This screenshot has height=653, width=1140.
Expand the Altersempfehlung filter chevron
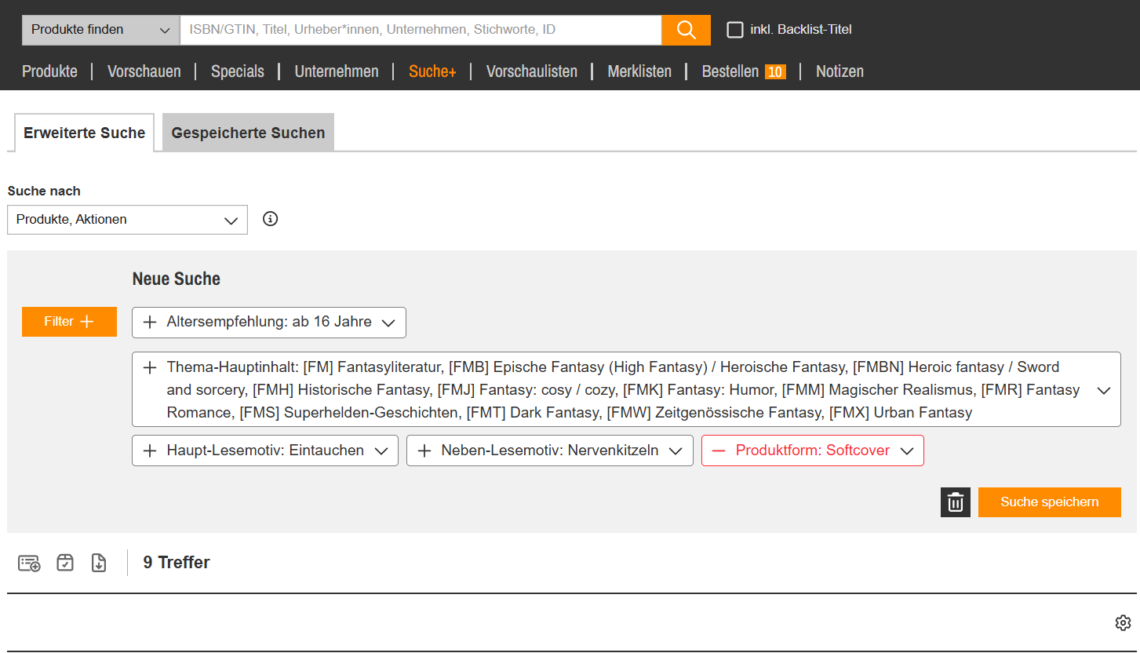pos(388,323)
